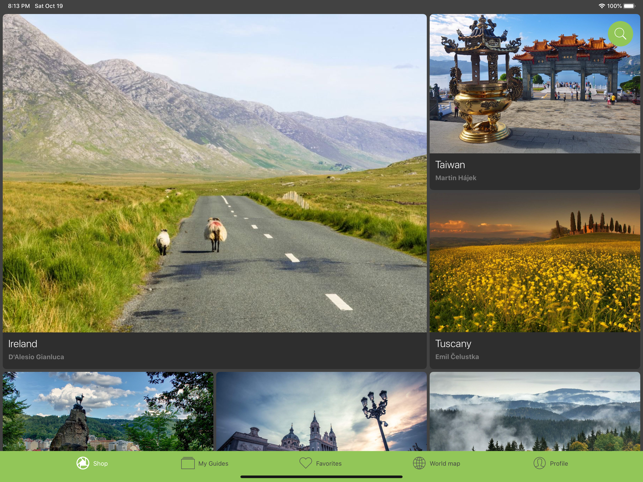Tap the Favorites heart icon
The height and width of the screenshot is (482, 643).
click(x=306, y=463)
